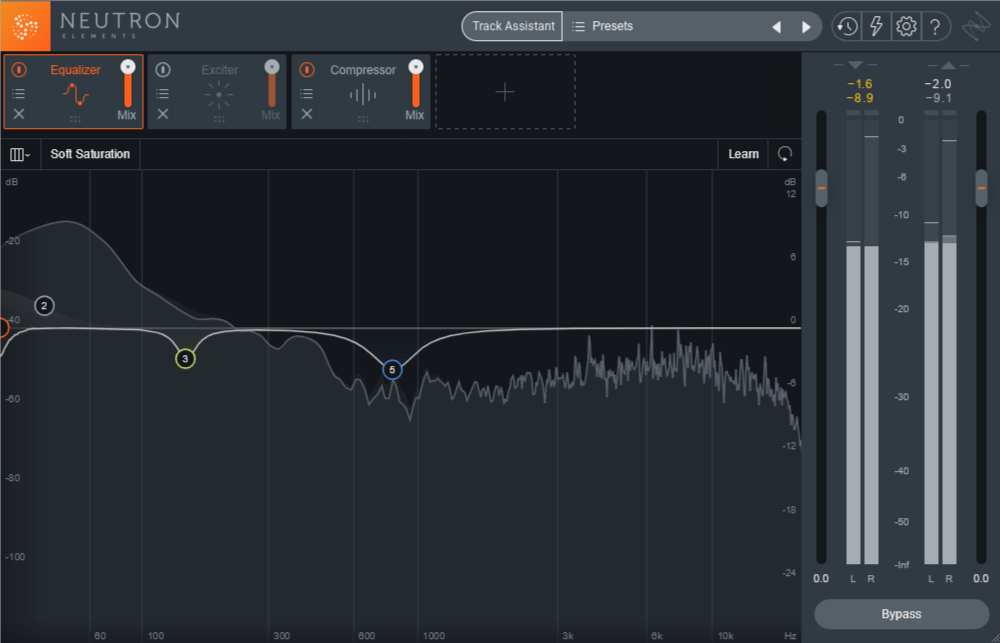Click the iZotope scribble logo at top right

coord(977,27)
